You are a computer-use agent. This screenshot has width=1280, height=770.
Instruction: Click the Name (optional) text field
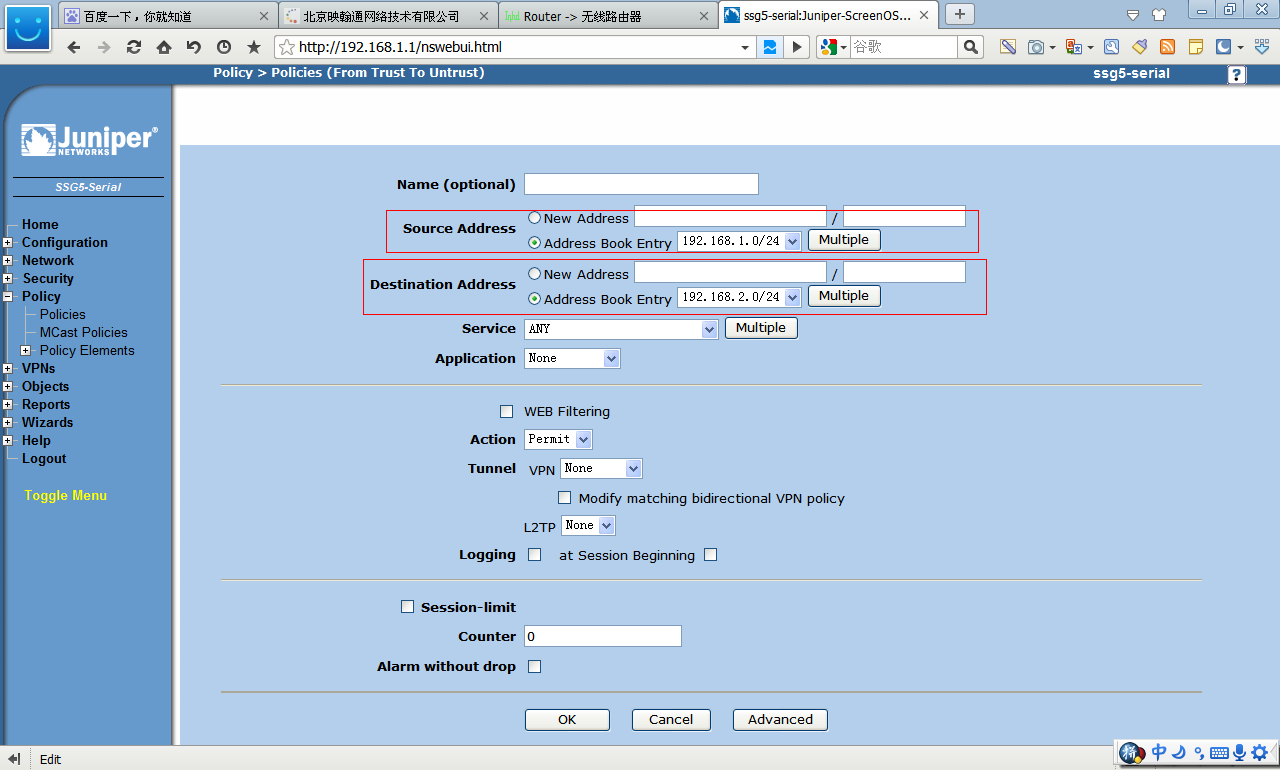[x=641, y=184]
